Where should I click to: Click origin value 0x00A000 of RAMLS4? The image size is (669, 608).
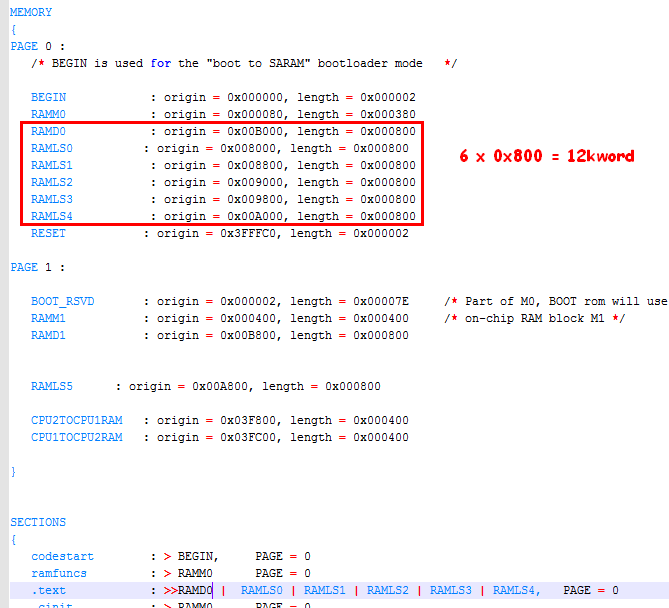pos(255,217)
